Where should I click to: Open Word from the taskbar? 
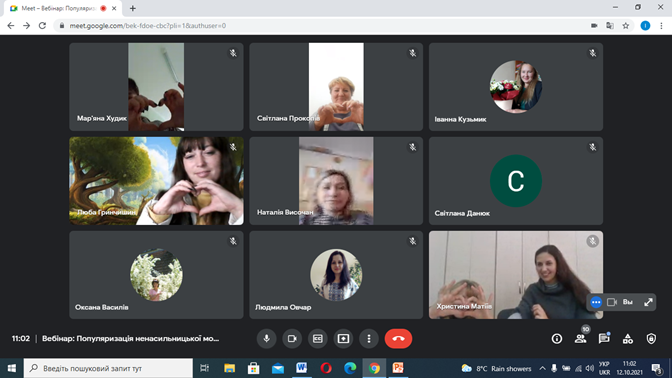point(302,368)
